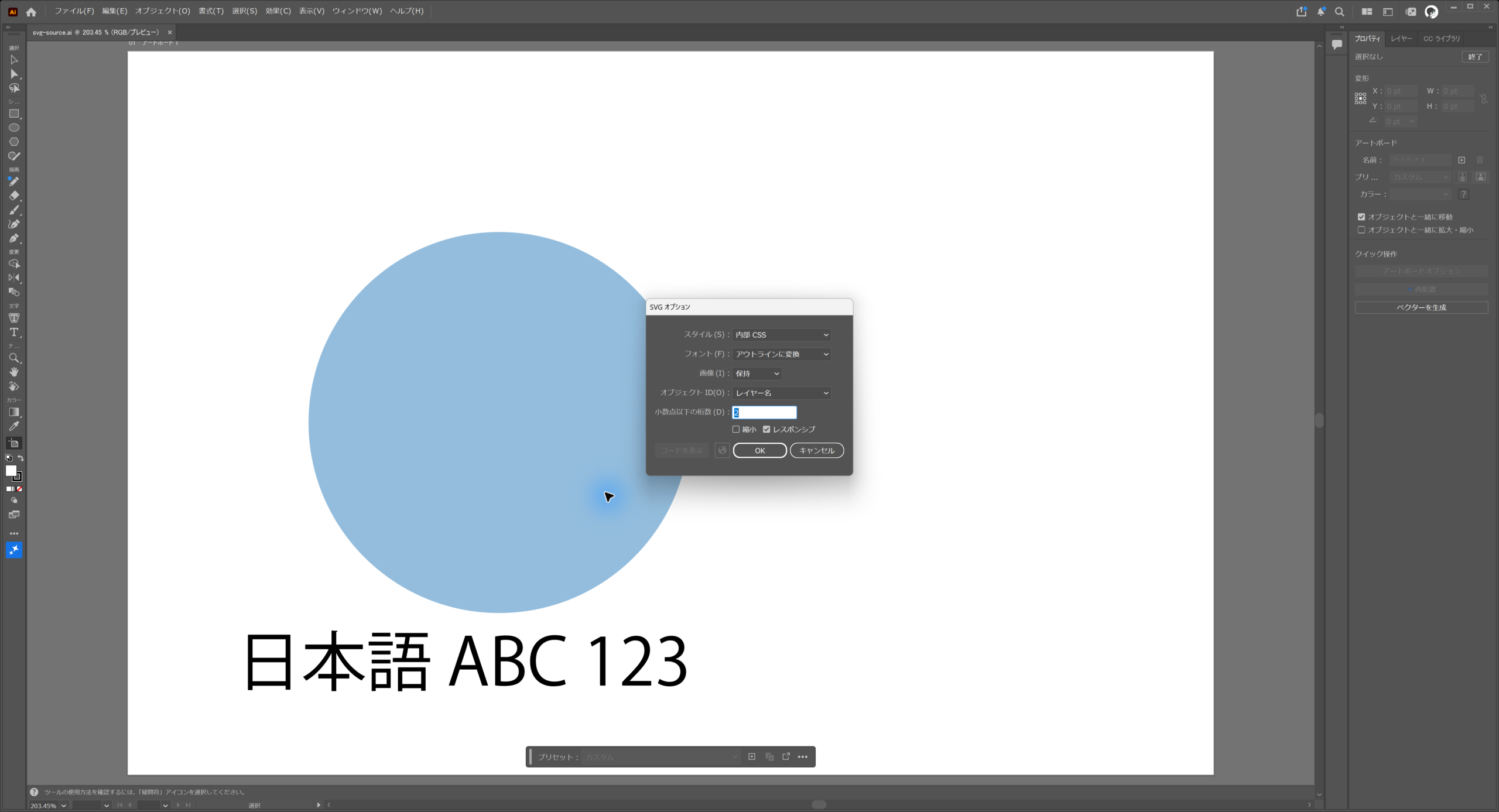Open the オブジェクト(O) menu
Viewport: 1499px width, 812px height.
(x=163, y=11)
